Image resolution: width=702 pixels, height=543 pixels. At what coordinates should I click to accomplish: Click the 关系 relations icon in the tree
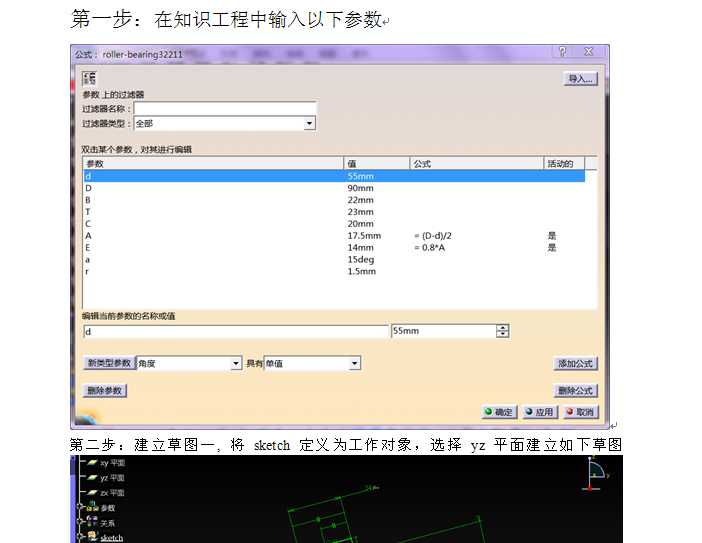click(92, 523)
